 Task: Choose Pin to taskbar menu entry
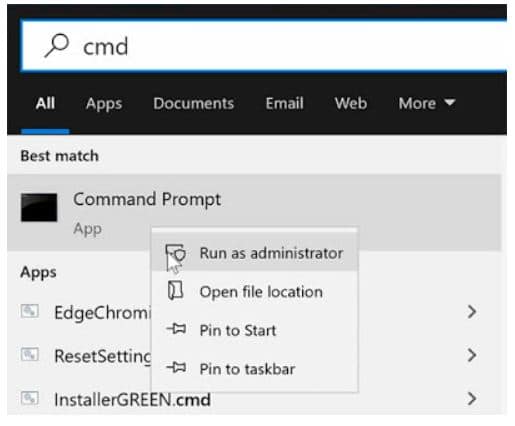[255, 369]
